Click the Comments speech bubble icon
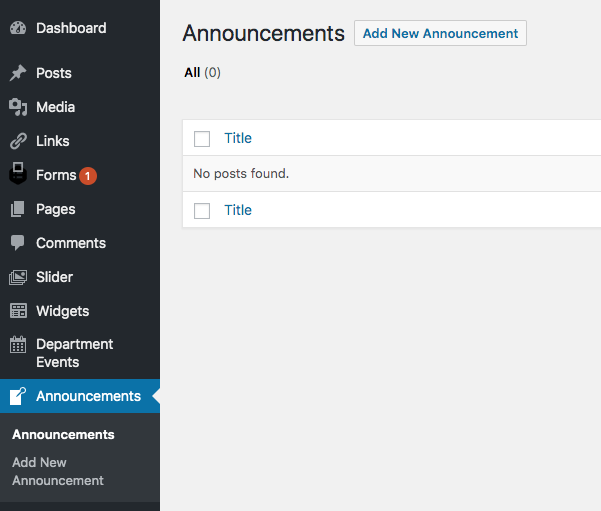 [18, 243]
